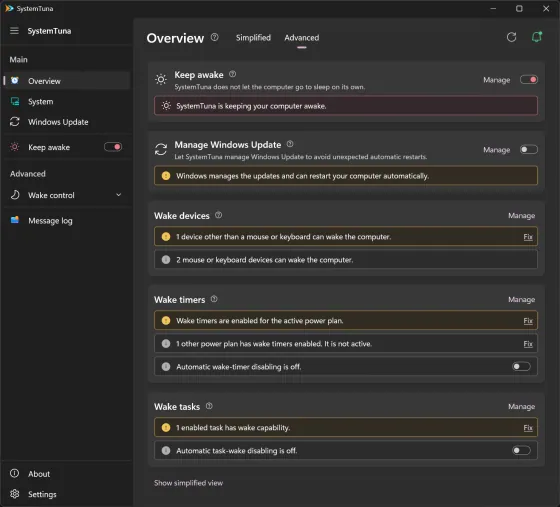Click the 'Advanced' section label in sidebar
560x507 pixels.
point(28,174)
